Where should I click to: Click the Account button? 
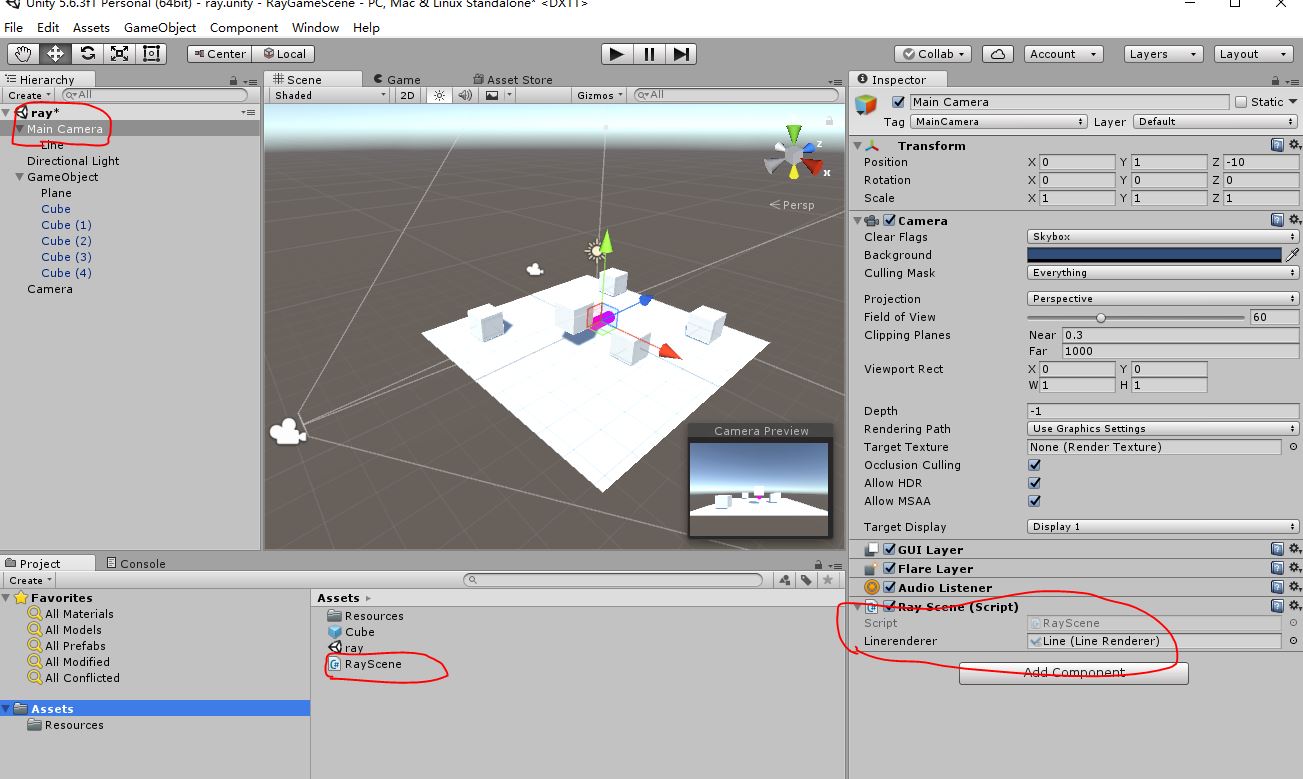[1063, 54]
